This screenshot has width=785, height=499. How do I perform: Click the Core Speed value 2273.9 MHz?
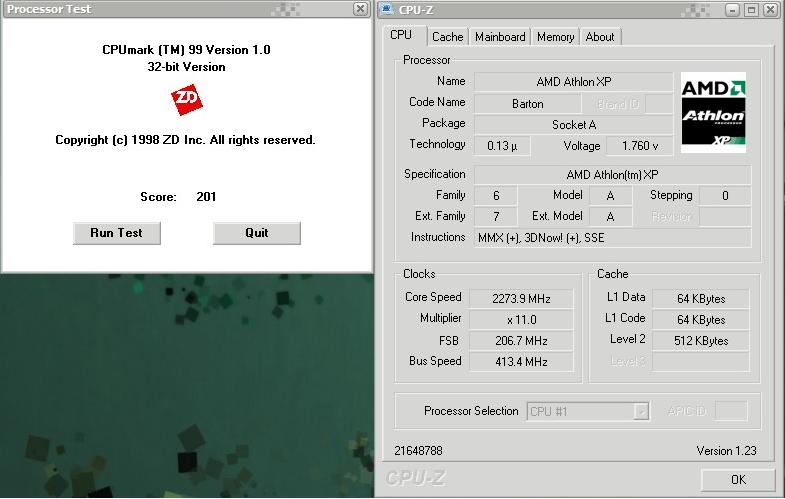coord(521,299)
